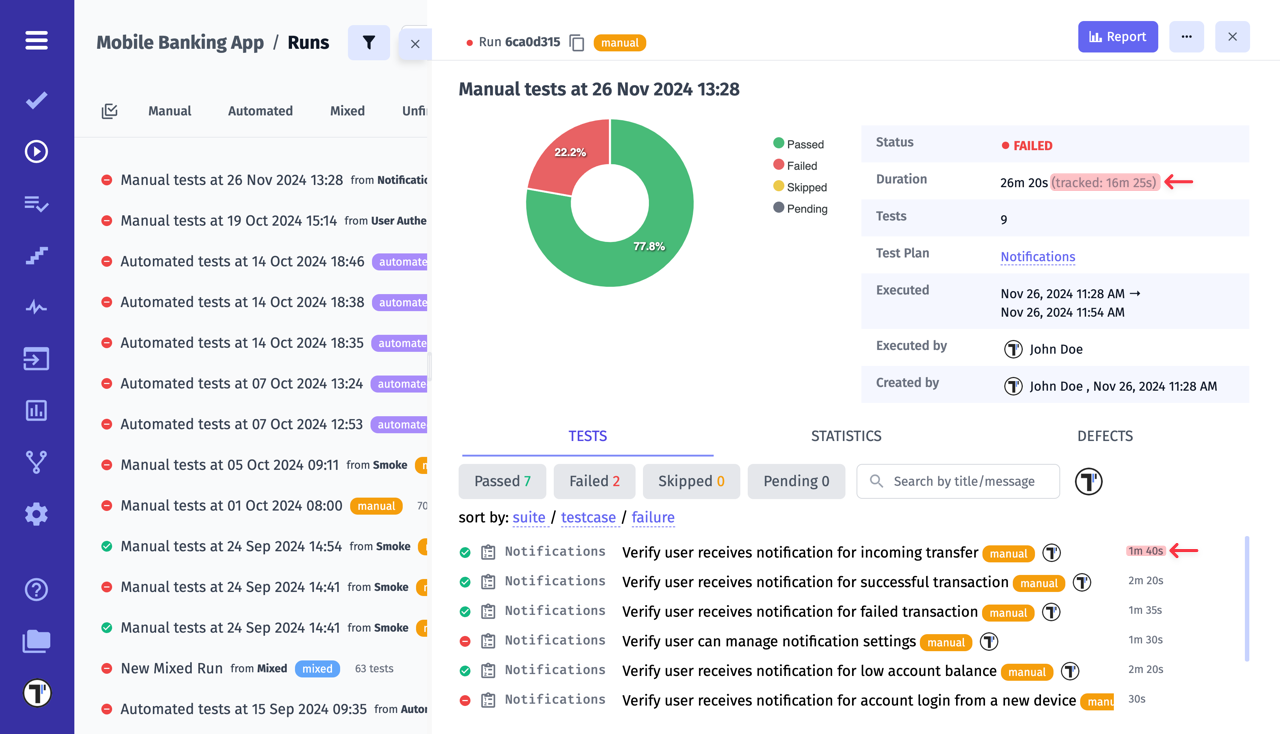Click the search icon in the search field
Viewport: 1280px width, 734px height.
tap(875, 481)
